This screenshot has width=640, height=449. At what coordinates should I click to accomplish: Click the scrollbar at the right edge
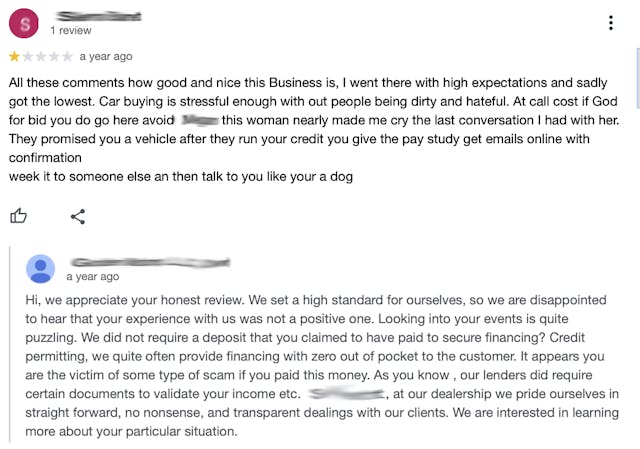[638, 78]
